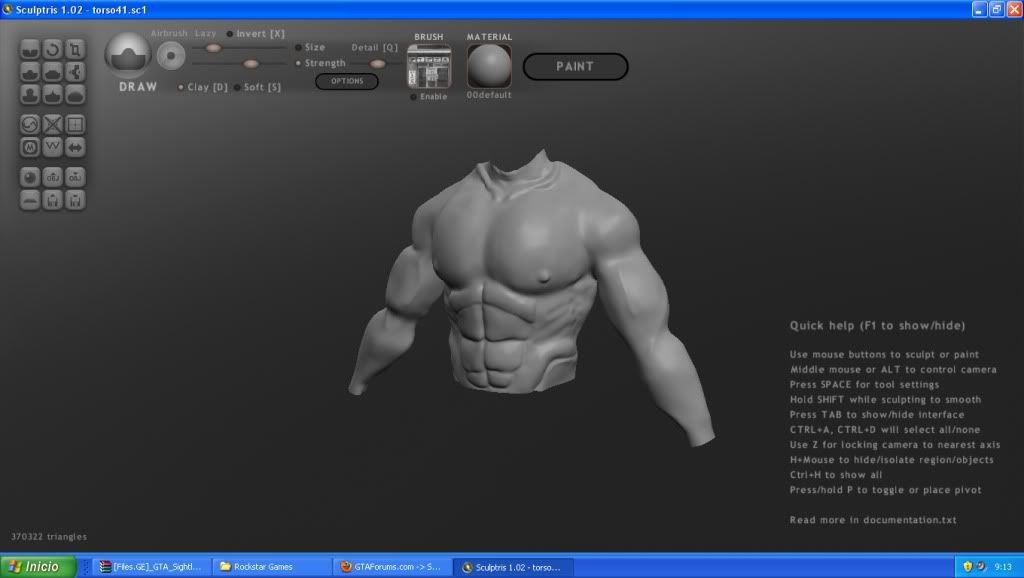Click the Subdivide all grid icon
1024x578 pixels.
(x=75, y=125)
